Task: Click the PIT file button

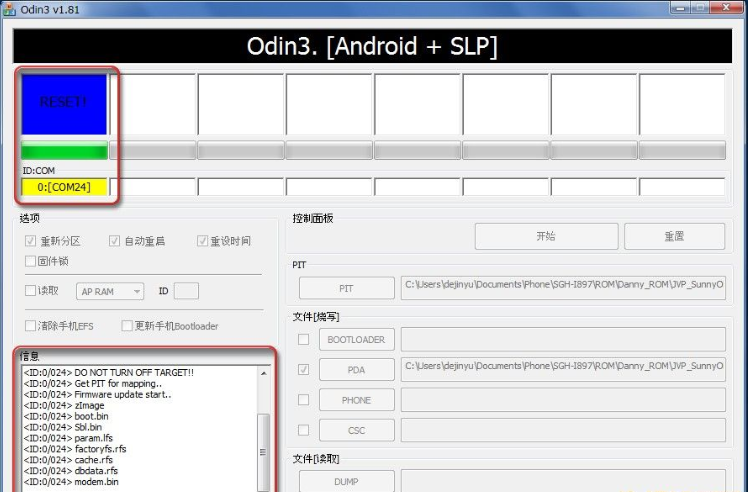Action: 346,289
